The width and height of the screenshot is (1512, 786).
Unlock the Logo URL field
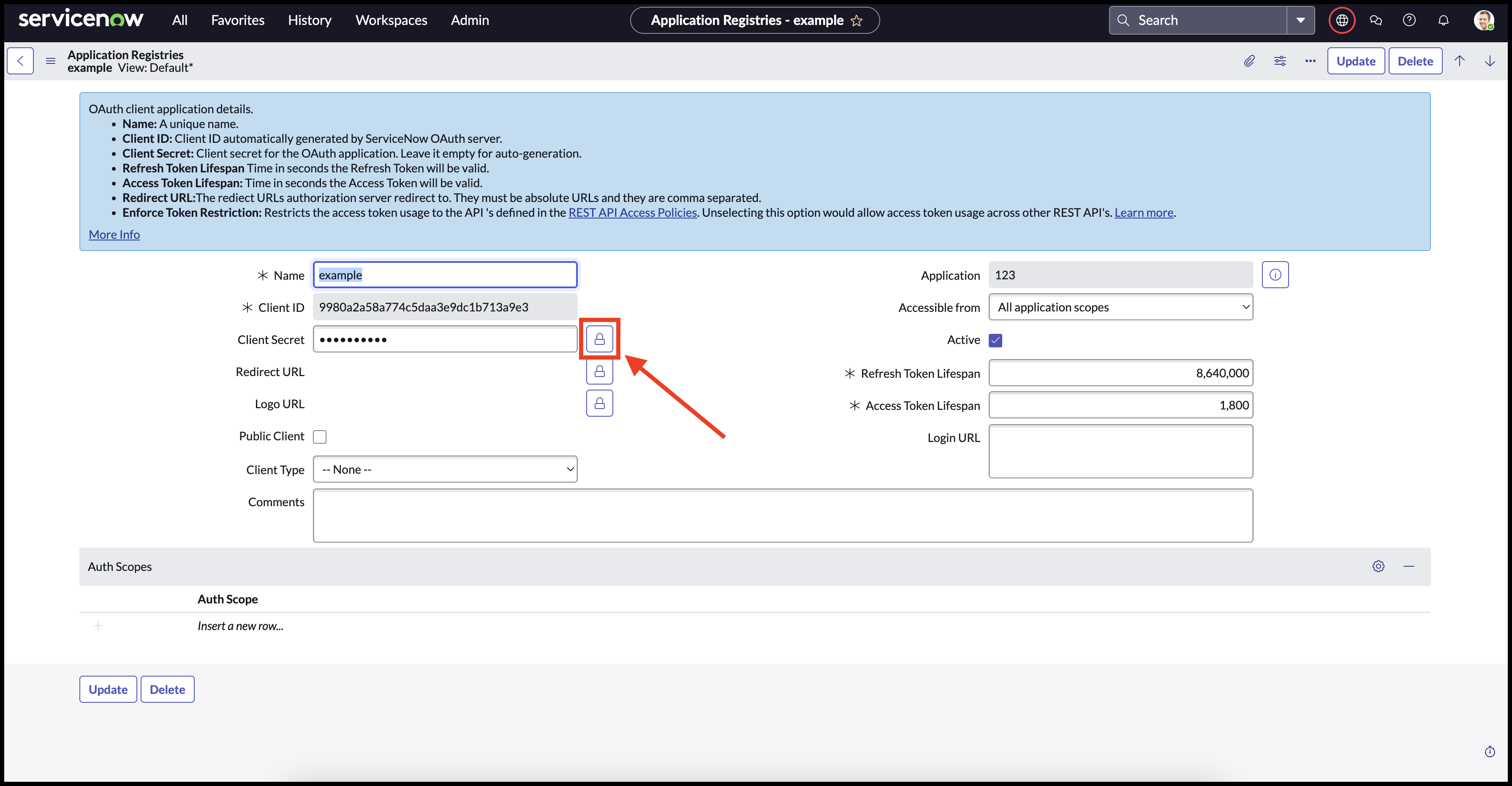coord(599,403)
